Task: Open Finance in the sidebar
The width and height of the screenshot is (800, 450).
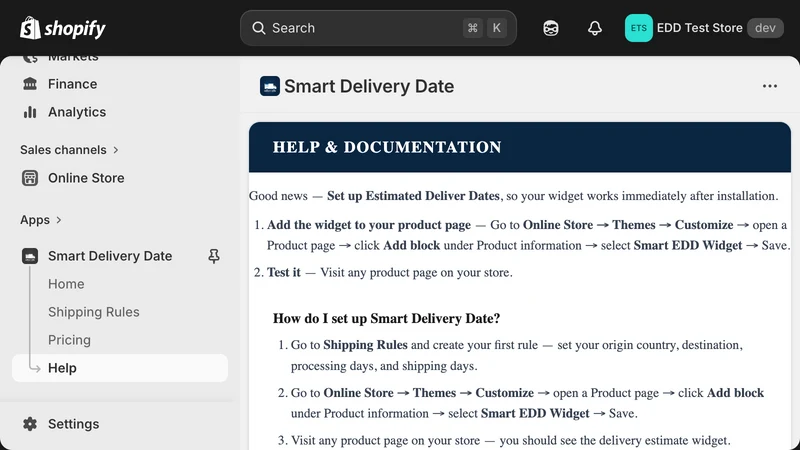Action: tap(72, 84)
